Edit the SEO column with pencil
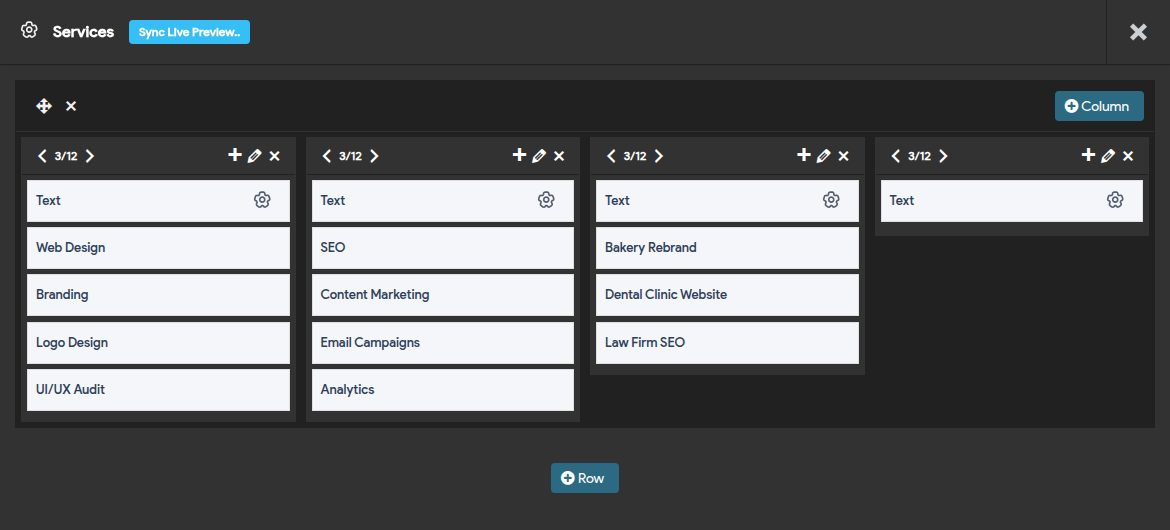Screen dimensions: 1170x530 coord(539,156)
